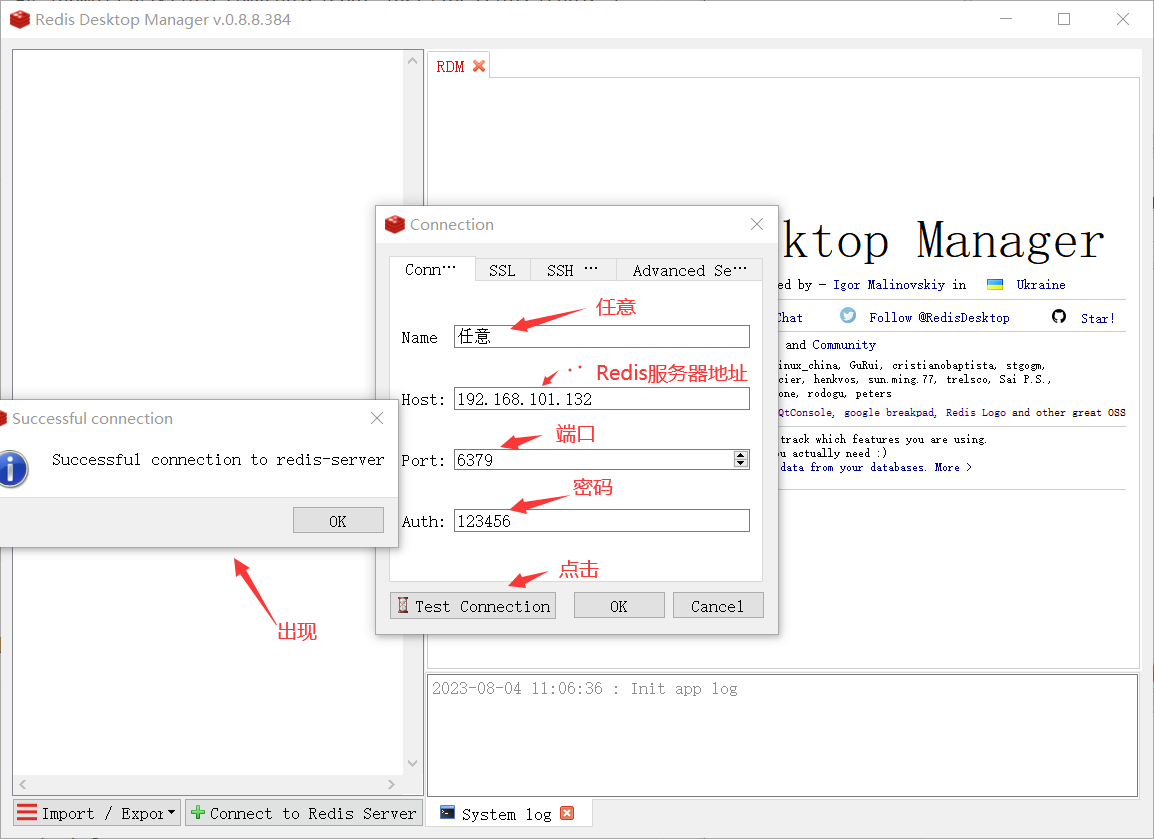Increase the Port value with up arrow
Screen dimensions: 1154x839
(741, 456)
